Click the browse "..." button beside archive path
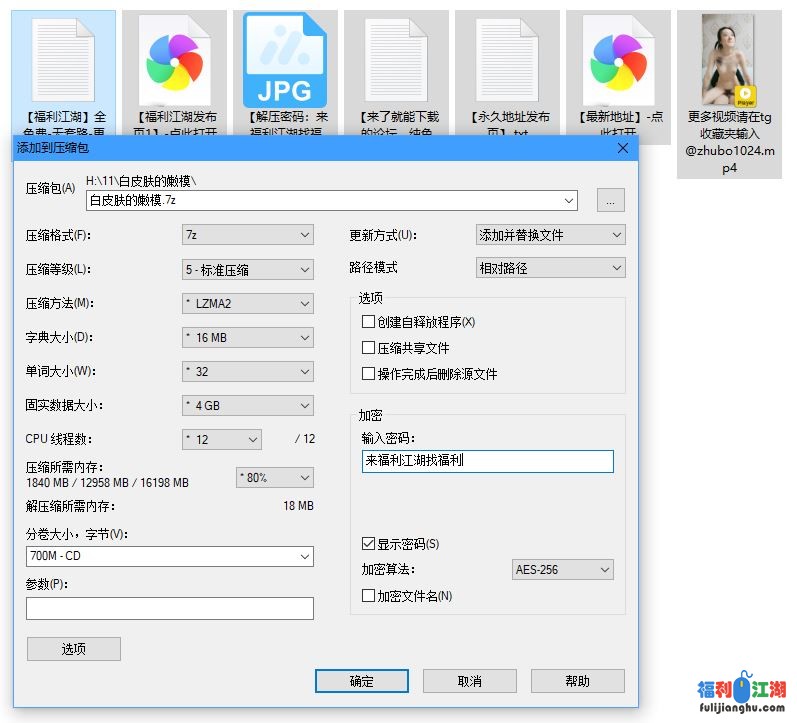The image size is (797, 723). 610,201
